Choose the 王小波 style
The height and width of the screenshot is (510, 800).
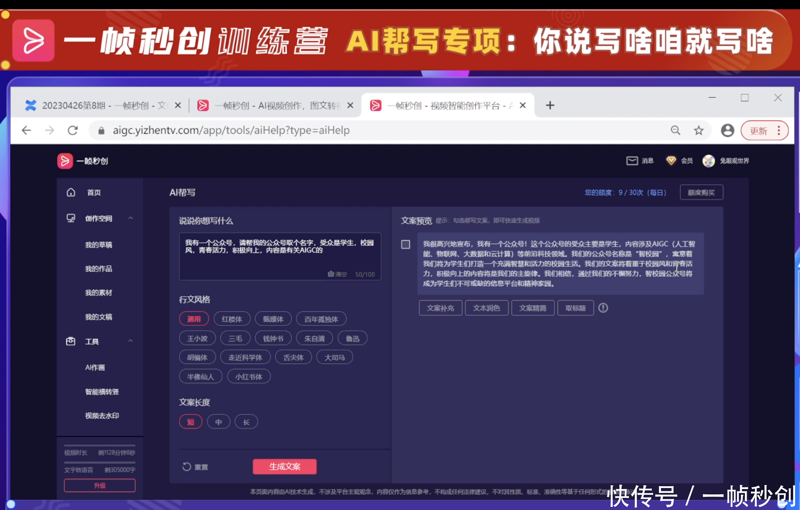coord(197,338)
